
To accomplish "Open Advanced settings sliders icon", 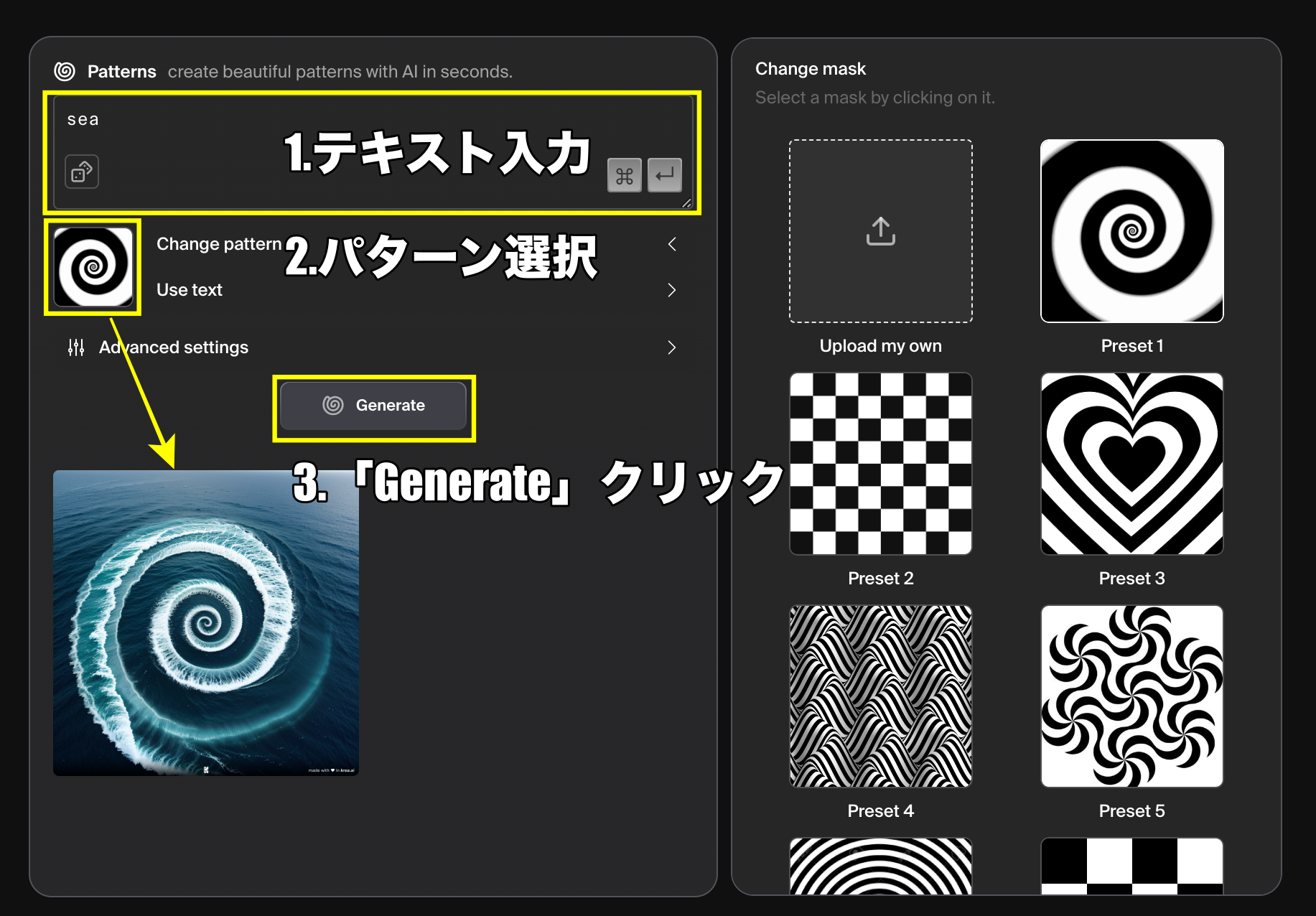I will [x=76, y=347].
